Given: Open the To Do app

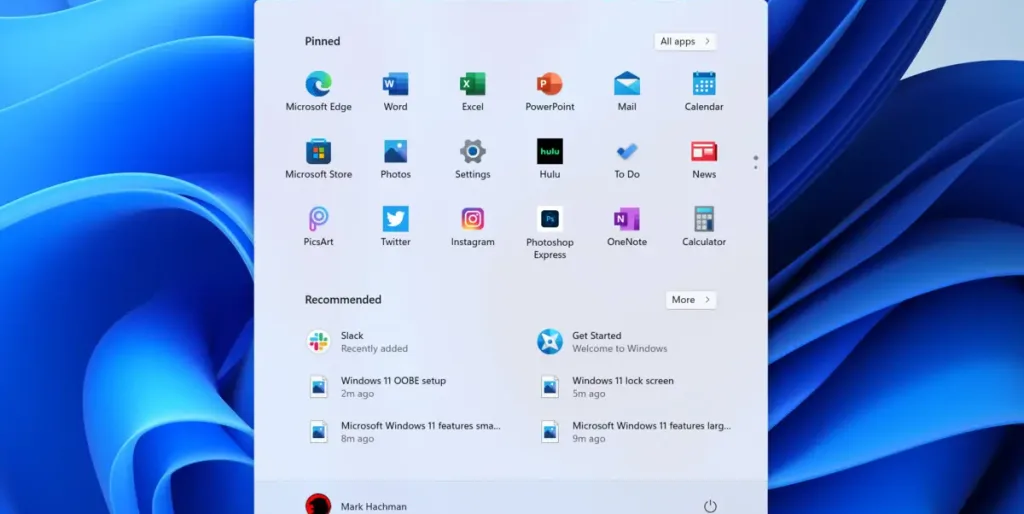Looking at the screenshot, I should pyautogui.click(x=627, y=159).
